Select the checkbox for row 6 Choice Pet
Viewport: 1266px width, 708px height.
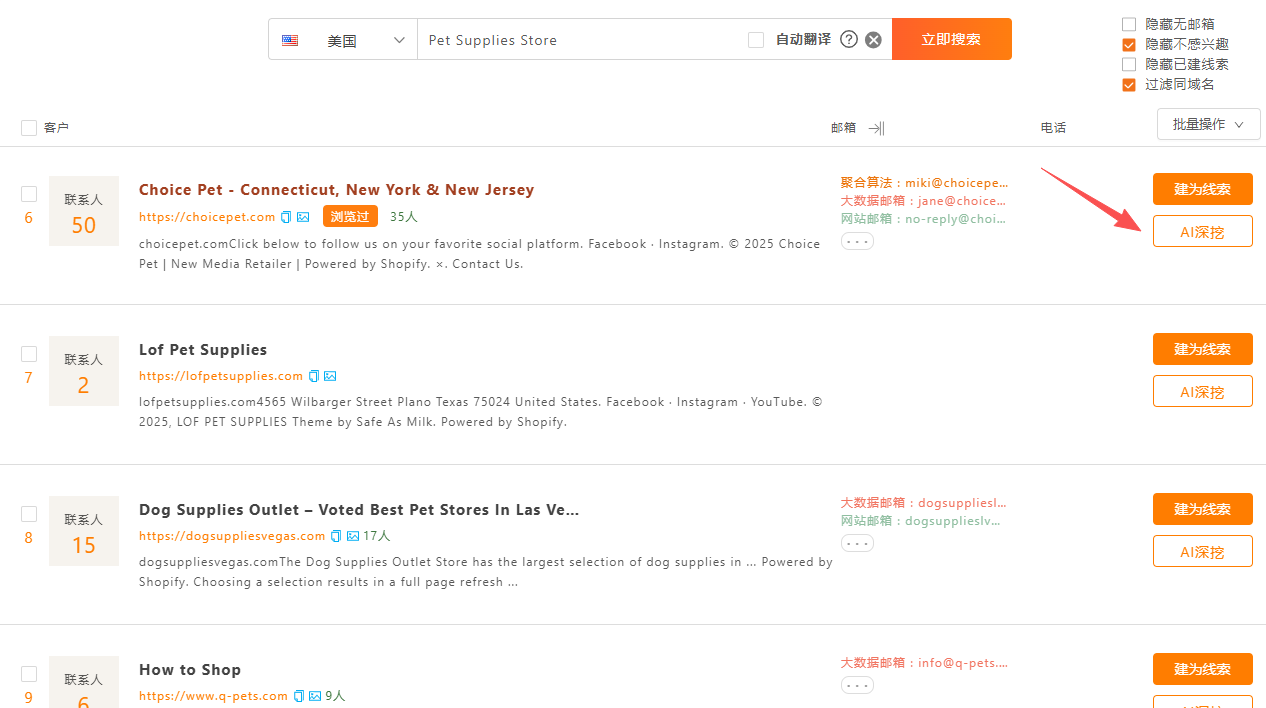[x=29, y=194]
